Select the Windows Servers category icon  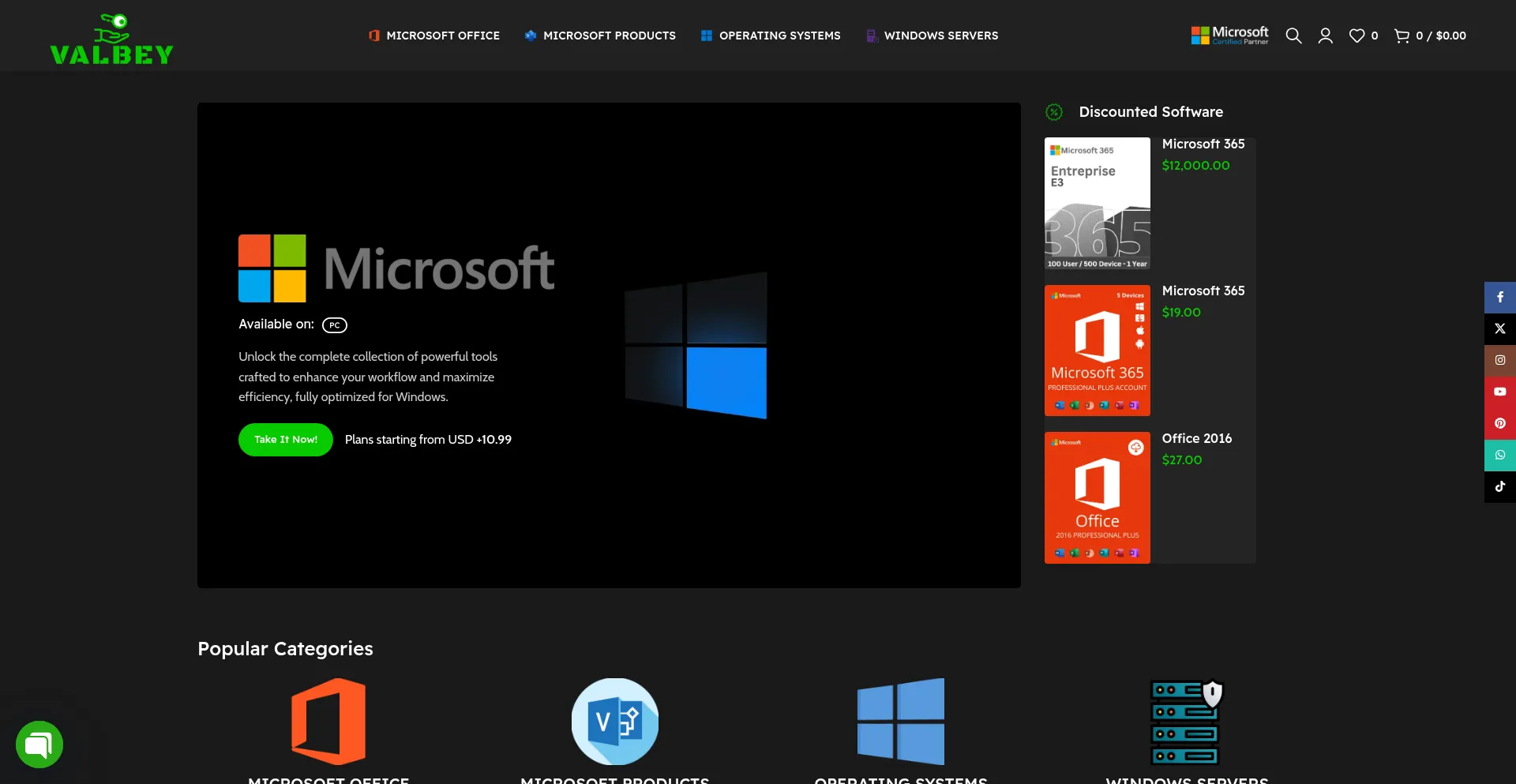pyautogui.click(x=1187, y=722)
